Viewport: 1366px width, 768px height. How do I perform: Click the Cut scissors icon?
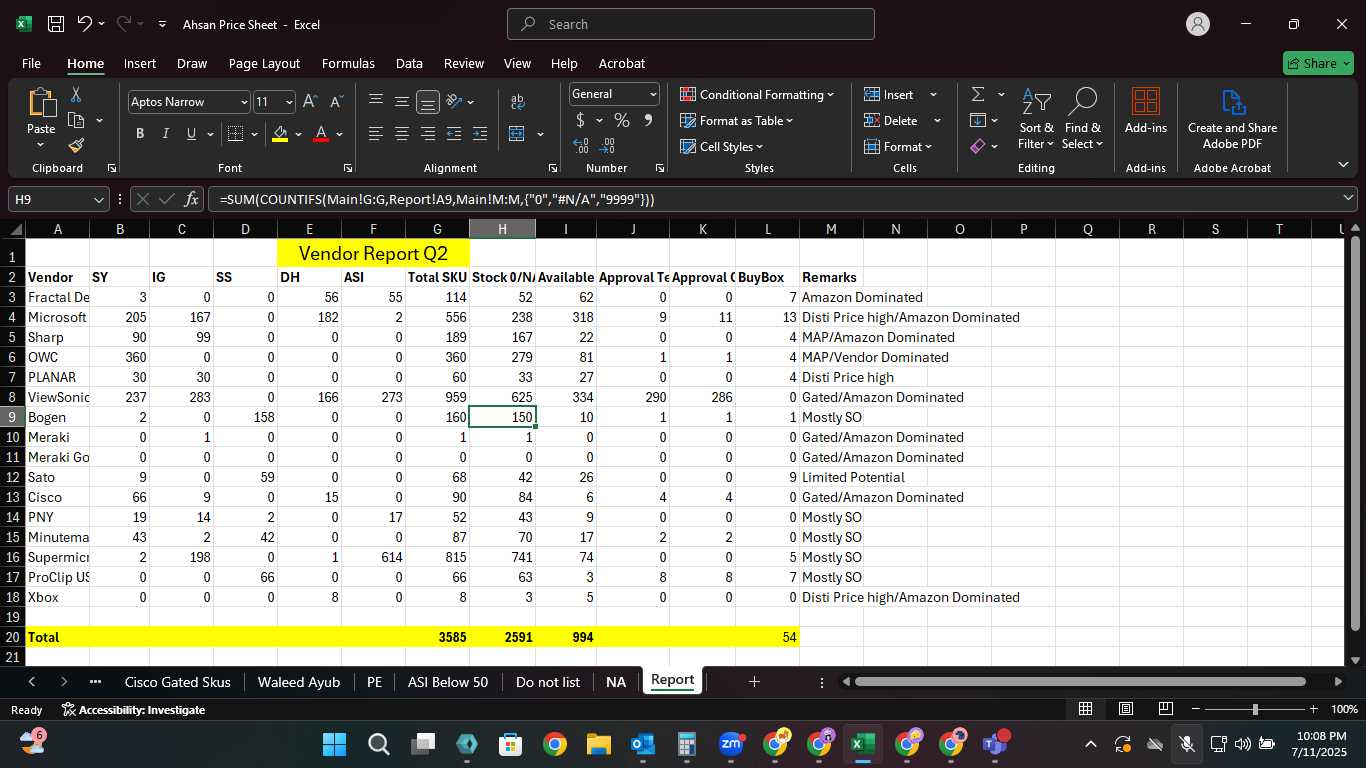76,94
